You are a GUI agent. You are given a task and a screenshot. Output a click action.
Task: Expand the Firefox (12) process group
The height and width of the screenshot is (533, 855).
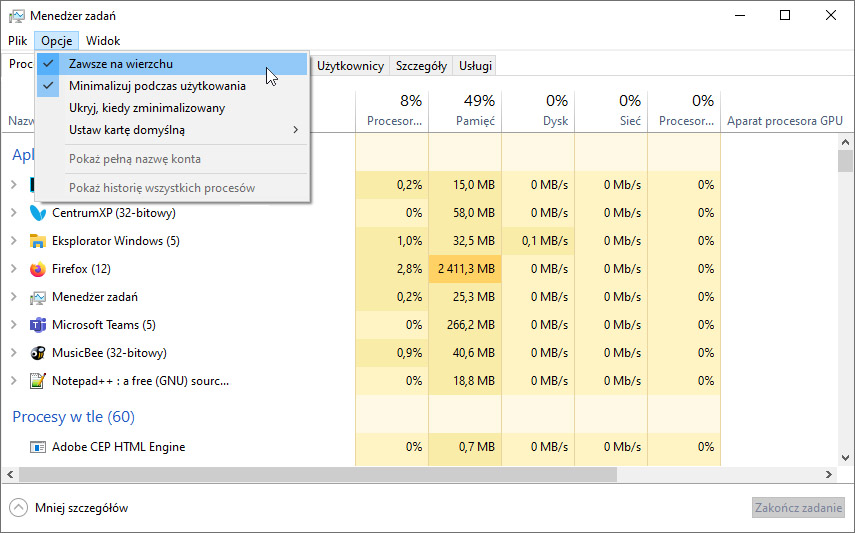(x=14, y=268)
